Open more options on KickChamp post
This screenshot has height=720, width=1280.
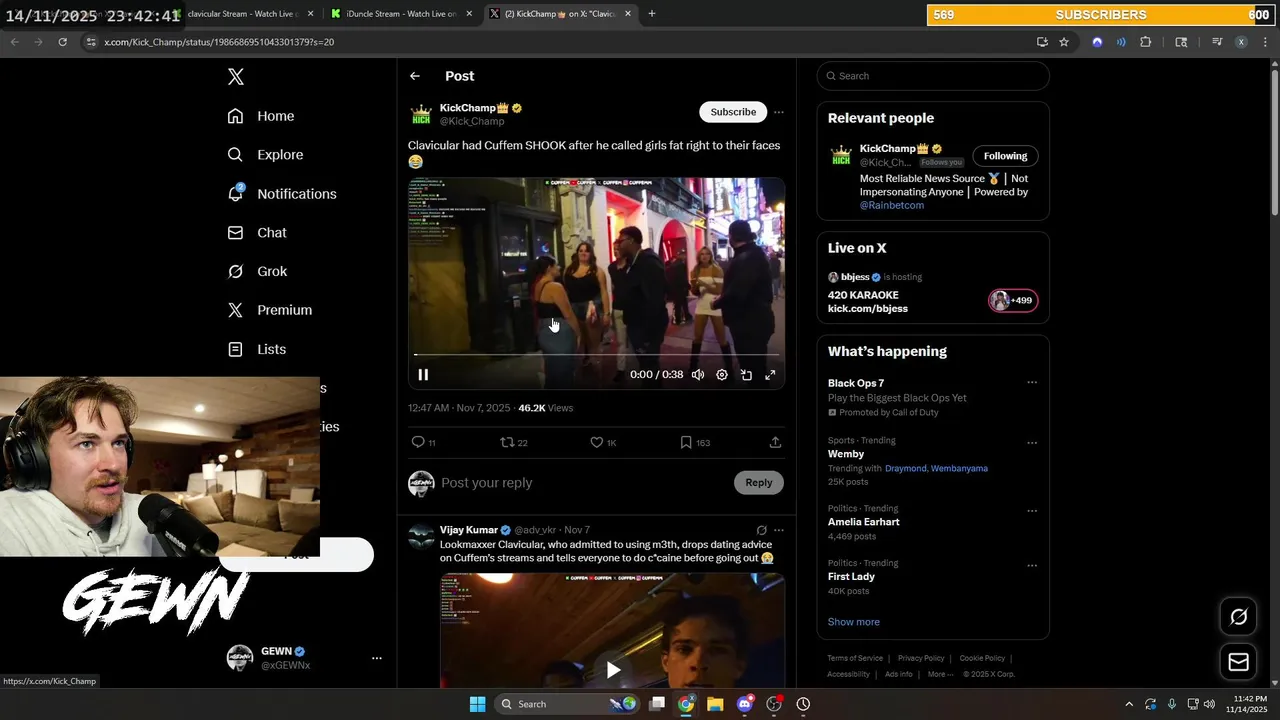[779, 112]
